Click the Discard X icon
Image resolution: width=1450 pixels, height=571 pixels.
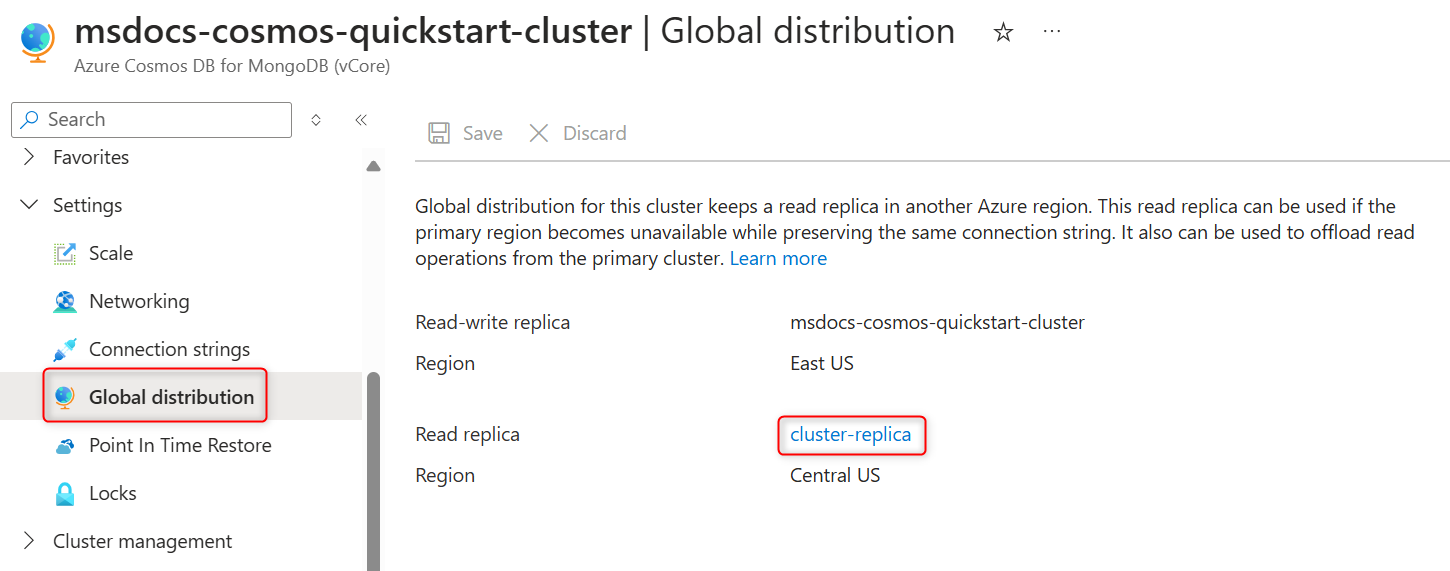[x=539, y=133]
